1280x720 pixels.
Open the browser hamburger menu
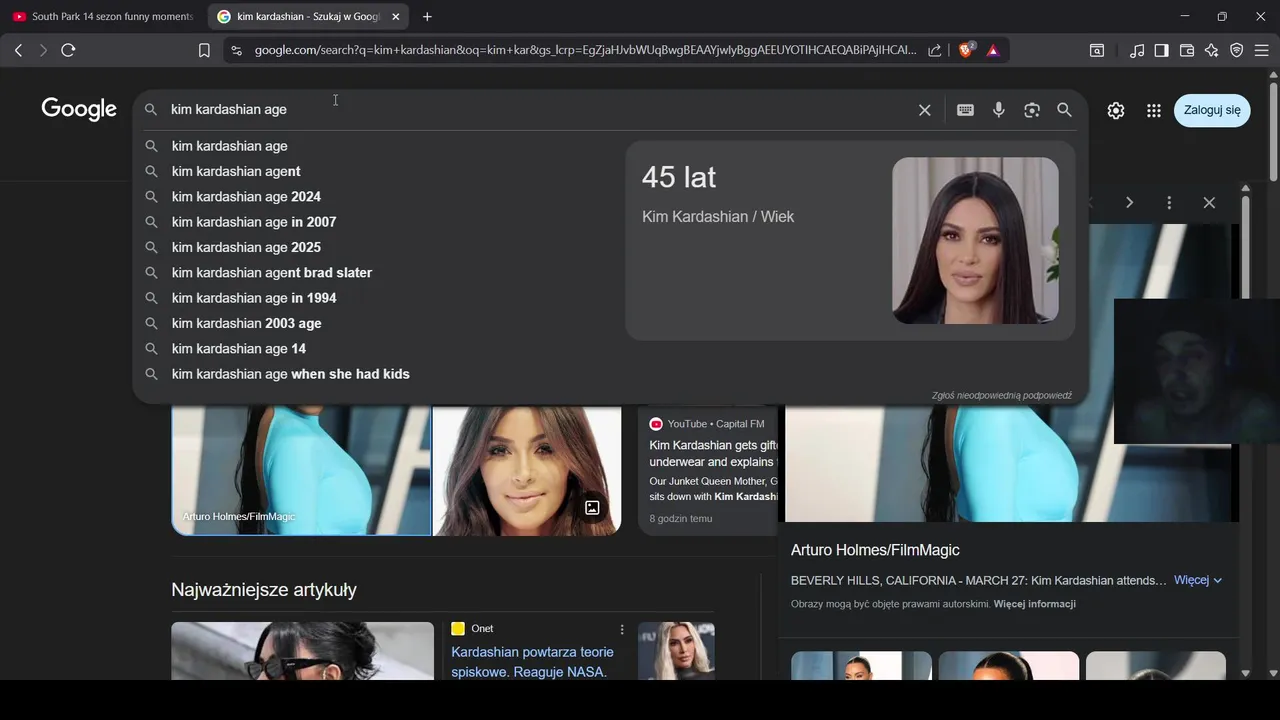point(1262,50)
